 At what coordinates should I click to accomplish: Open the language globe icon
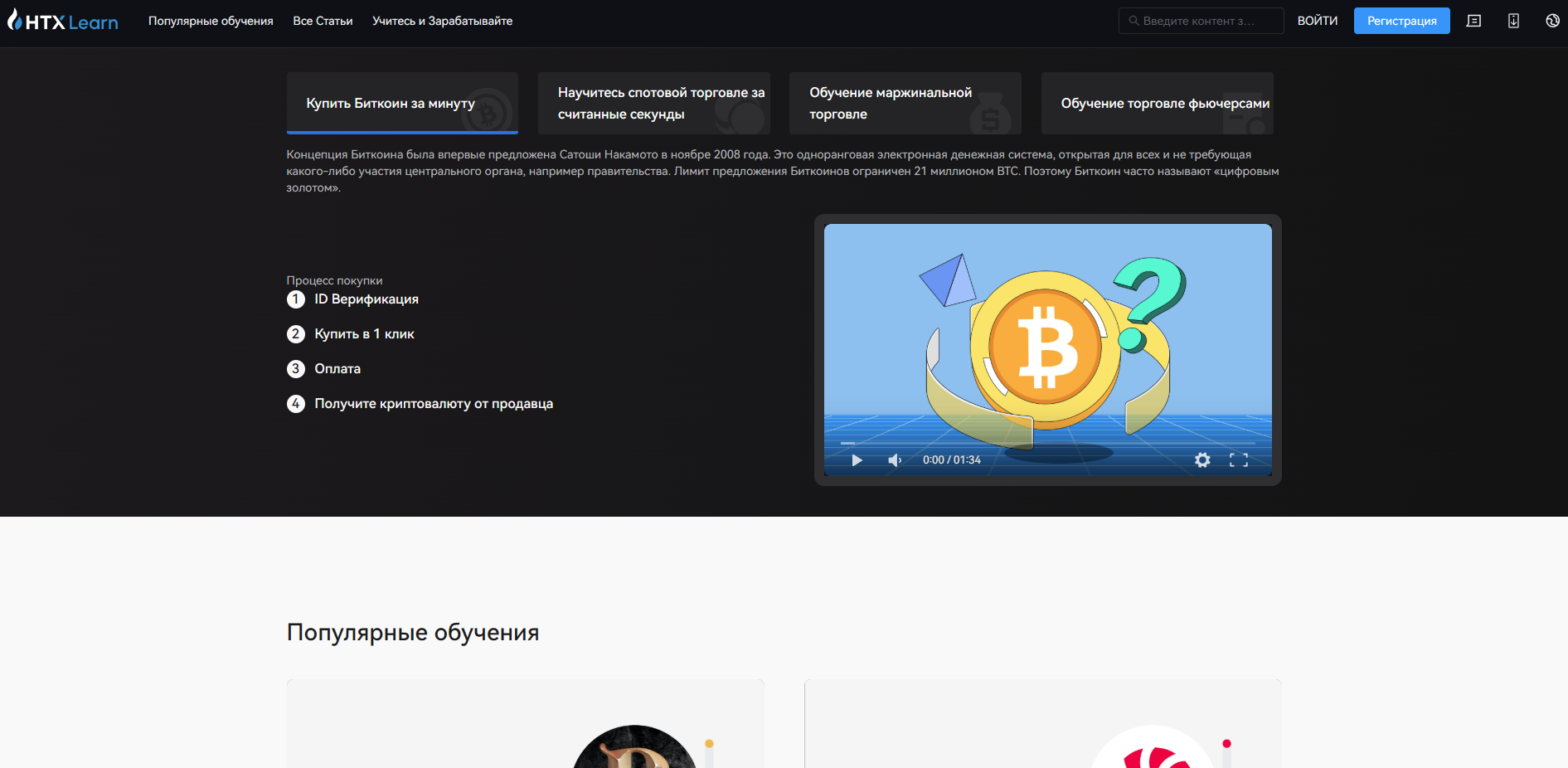click(x=1552, y=21)
